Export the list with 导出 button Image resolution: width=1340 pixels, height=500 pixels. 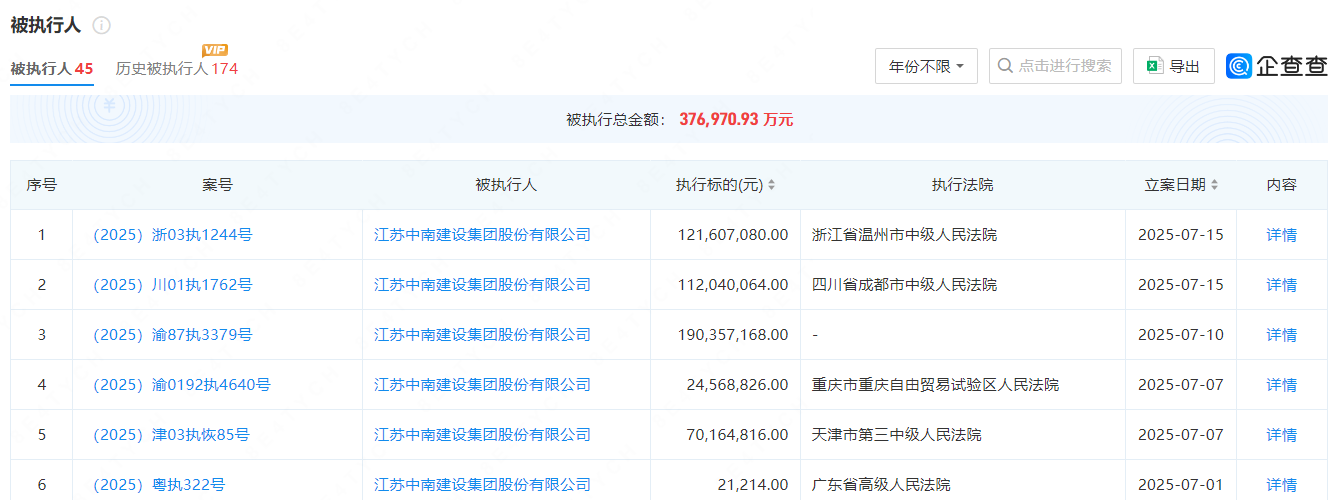click(1174, 66)
